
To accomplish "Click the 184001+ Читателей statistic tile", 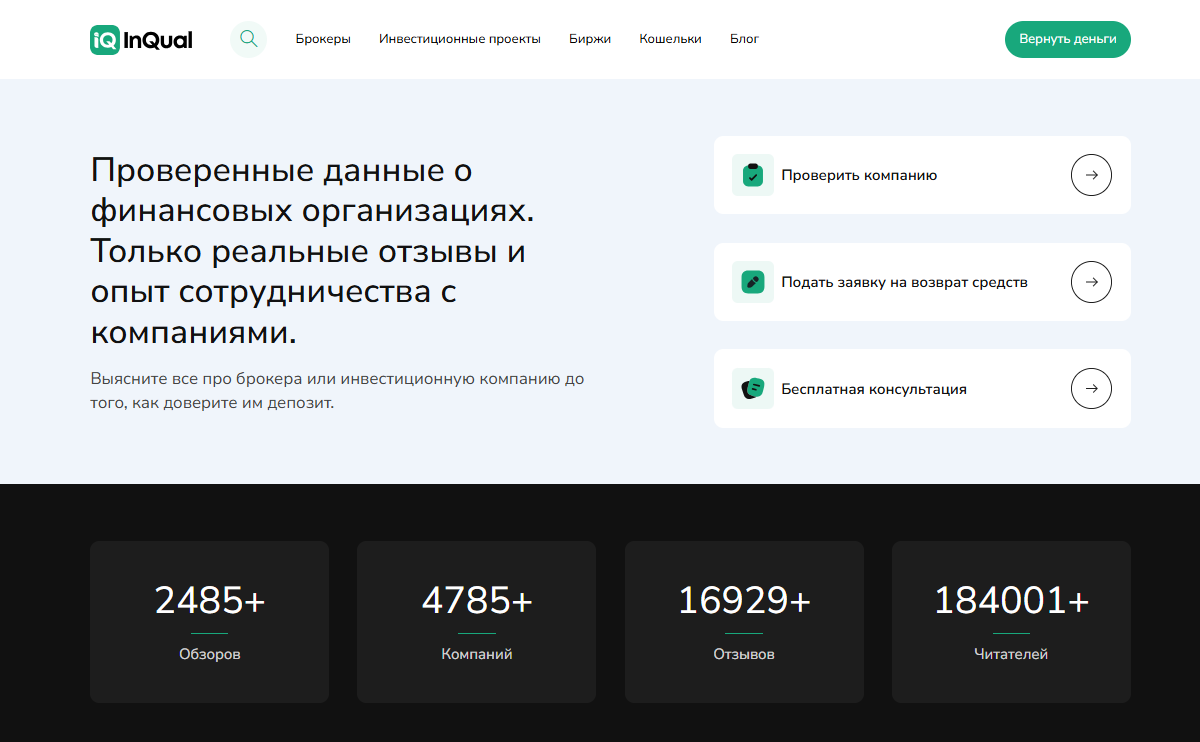I will [1011, 620].
